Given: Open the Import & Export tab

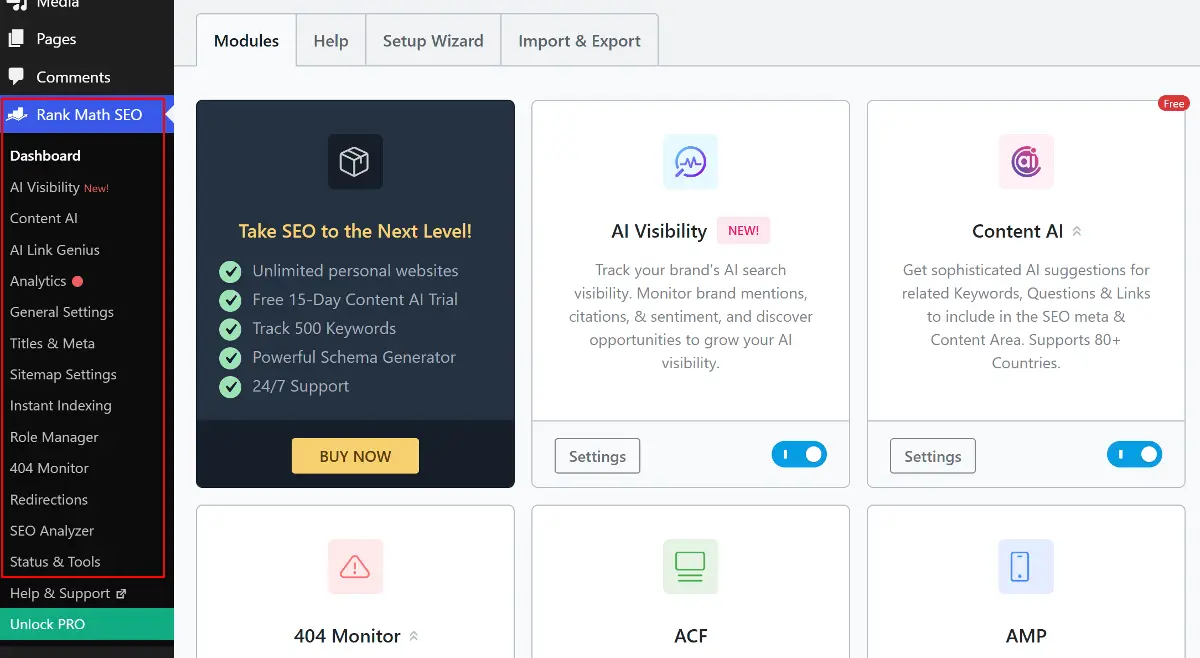Looking at the screenshot, I should coord(579,41).
